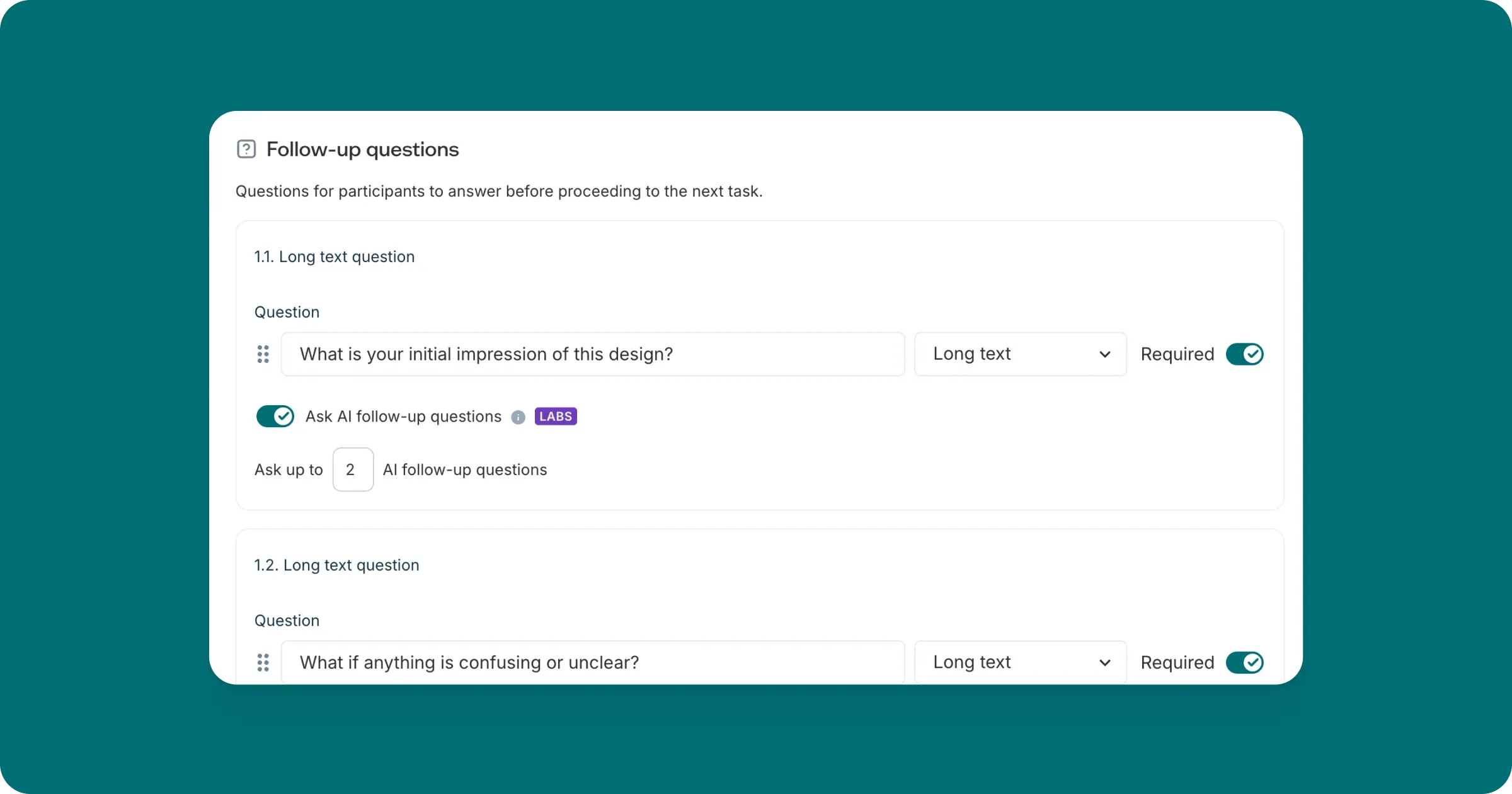Image resolution: width=1512 pixels, height=794 pixels.
Task: Click the "1.1. Long text question" heading
Action: 335,256
